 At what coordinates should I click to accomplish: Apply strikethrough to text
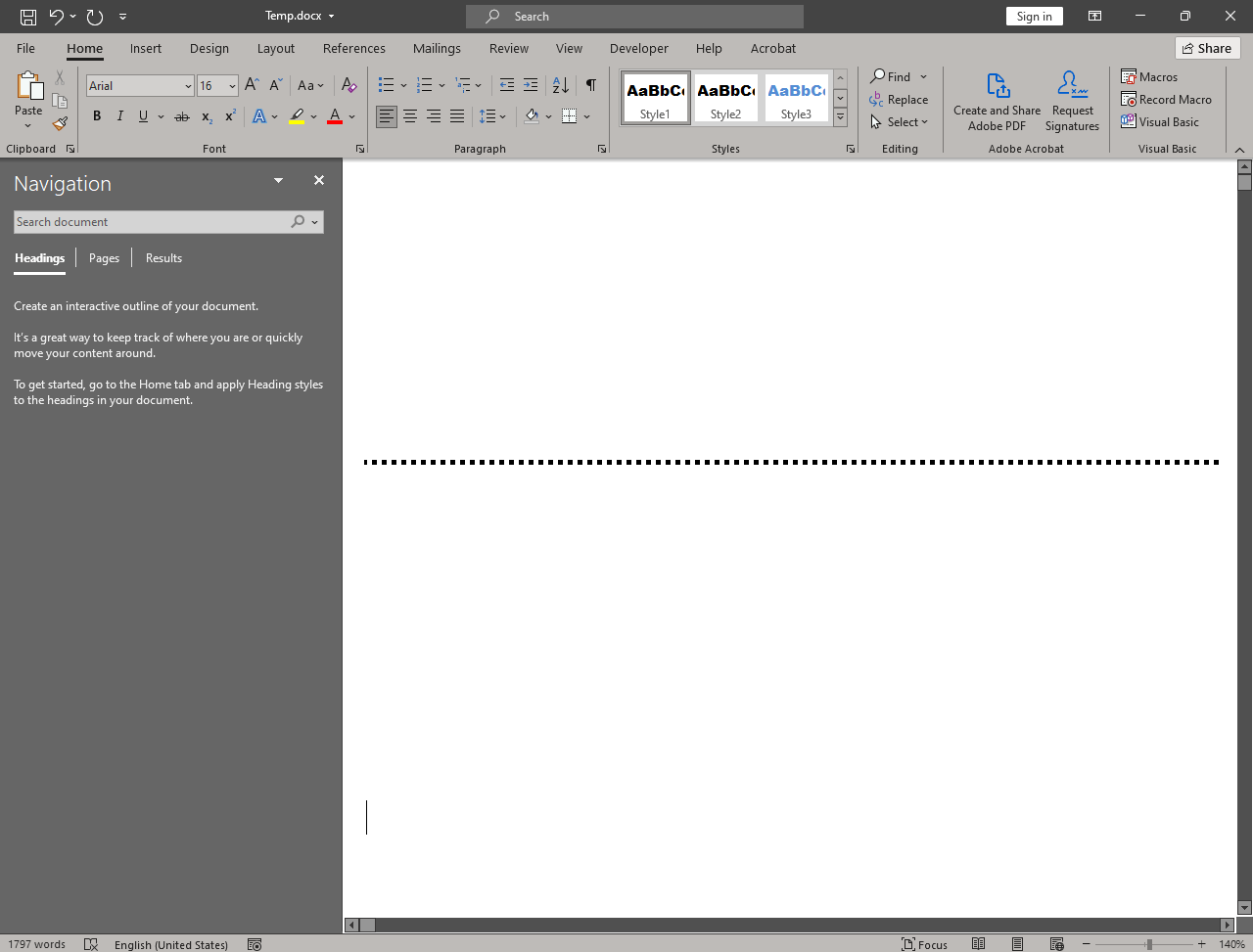[182, 116]
